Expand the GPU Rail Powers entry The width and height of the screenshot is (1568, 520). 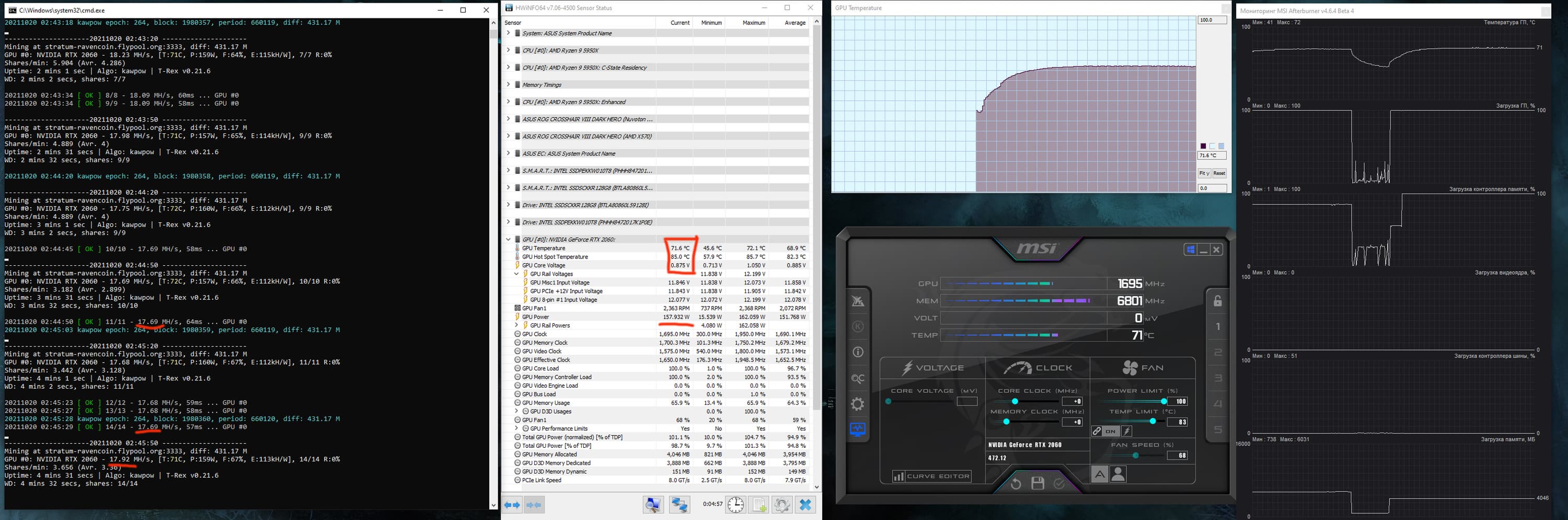(x=516, y=325)
